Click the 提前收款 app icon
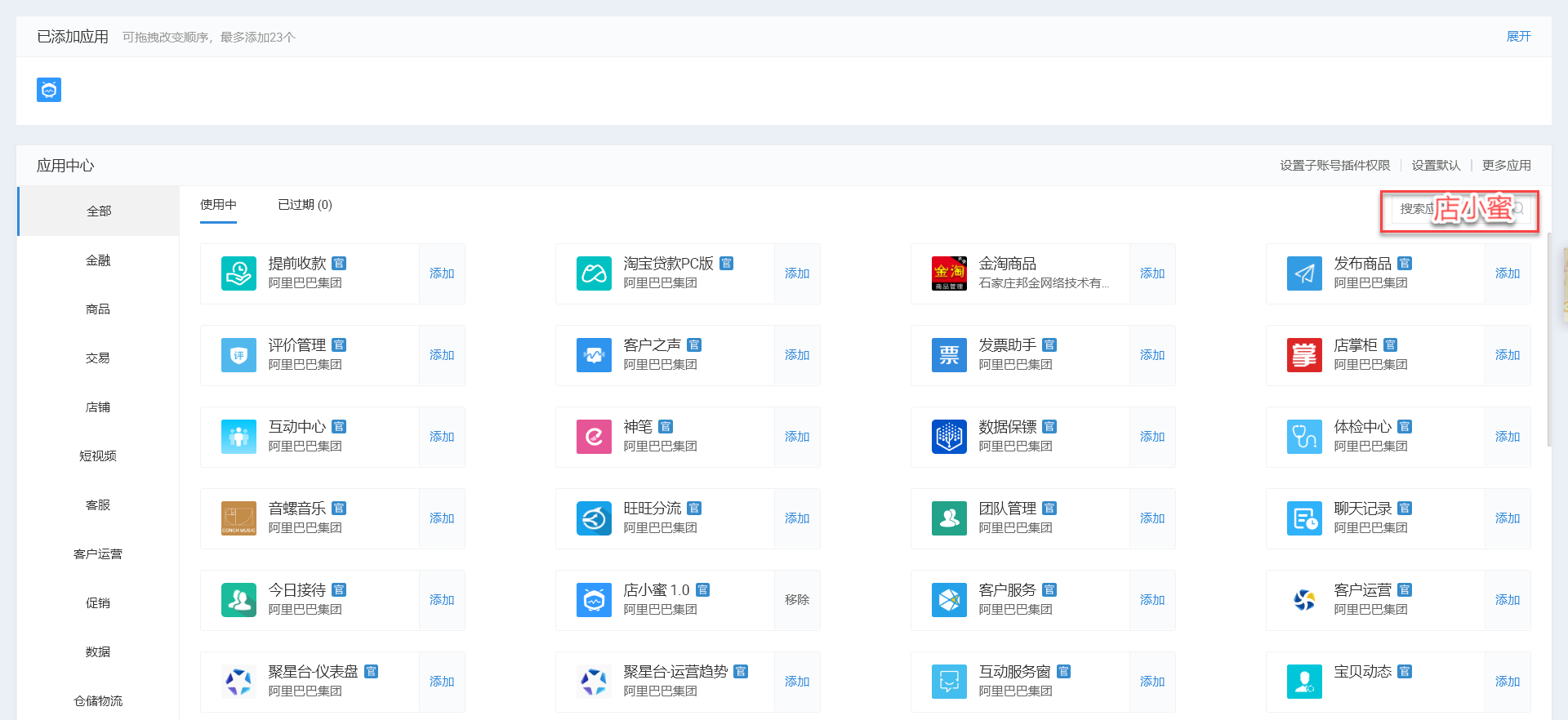 238,273
